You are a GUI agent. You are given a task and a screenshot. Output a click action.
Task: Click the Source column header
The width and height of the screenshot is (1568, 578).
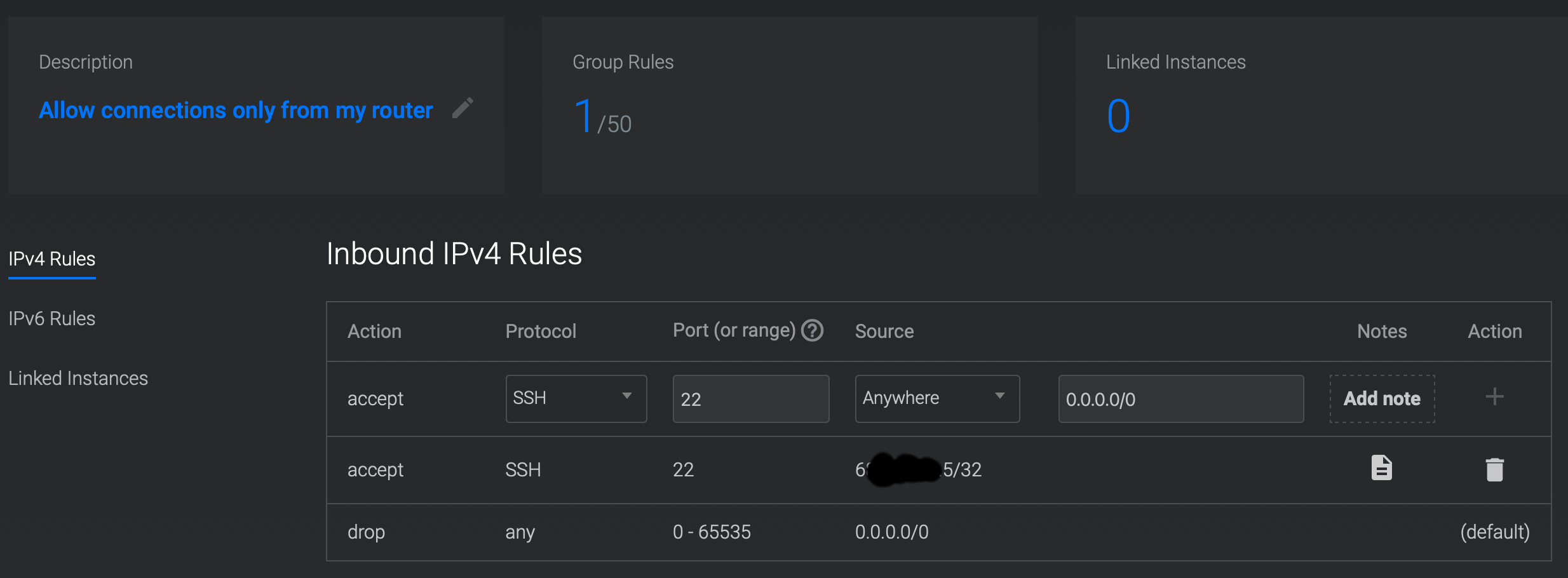pyautogui.click(x=884, y=332)
